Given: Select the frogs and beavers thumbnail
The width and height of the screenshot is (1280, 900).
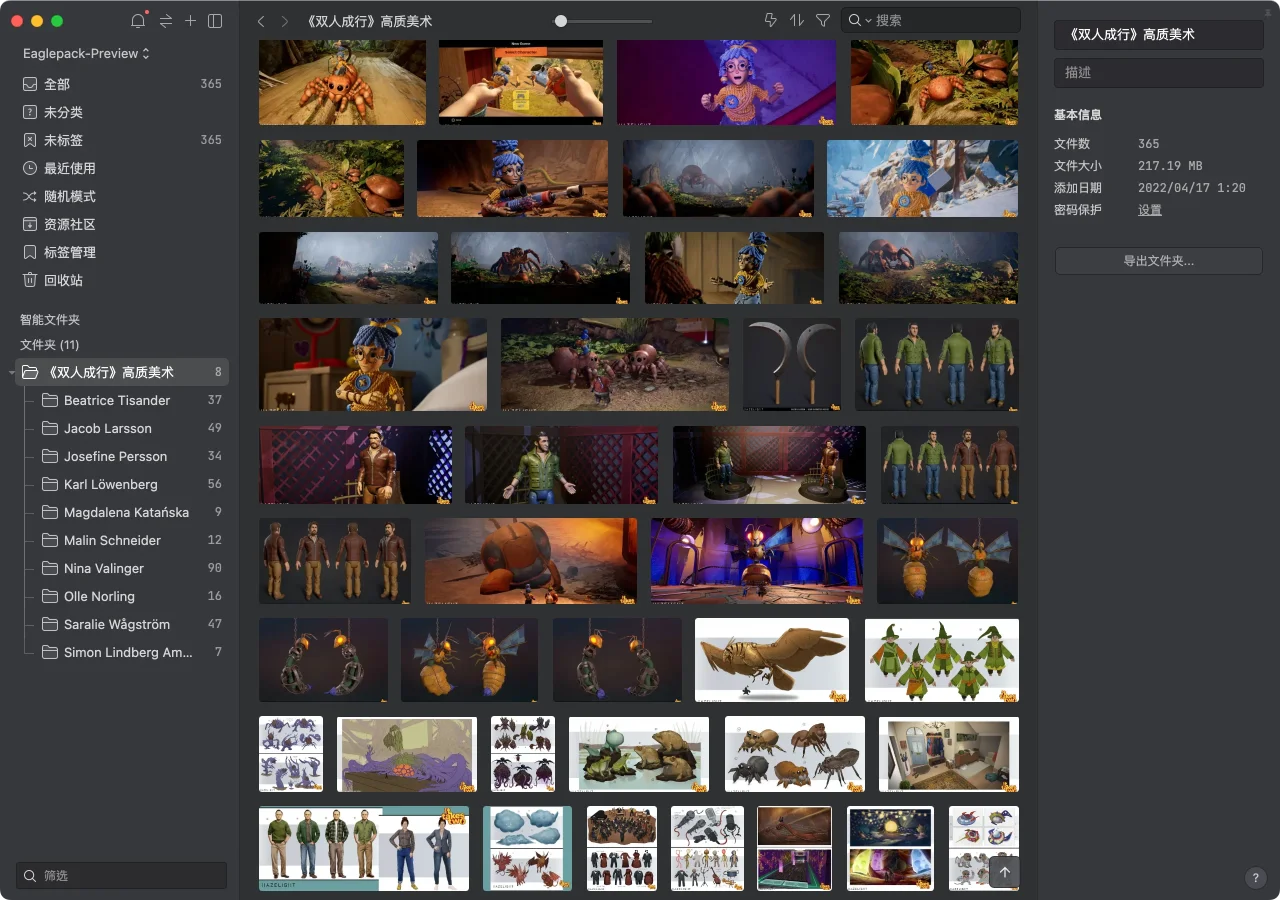Looking at the screenshot, I should click(639, 754).
